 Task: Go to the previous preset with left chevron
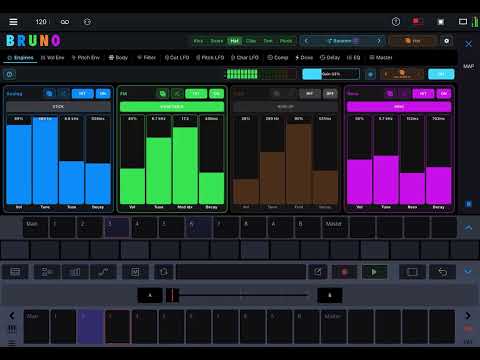[306, 41]
